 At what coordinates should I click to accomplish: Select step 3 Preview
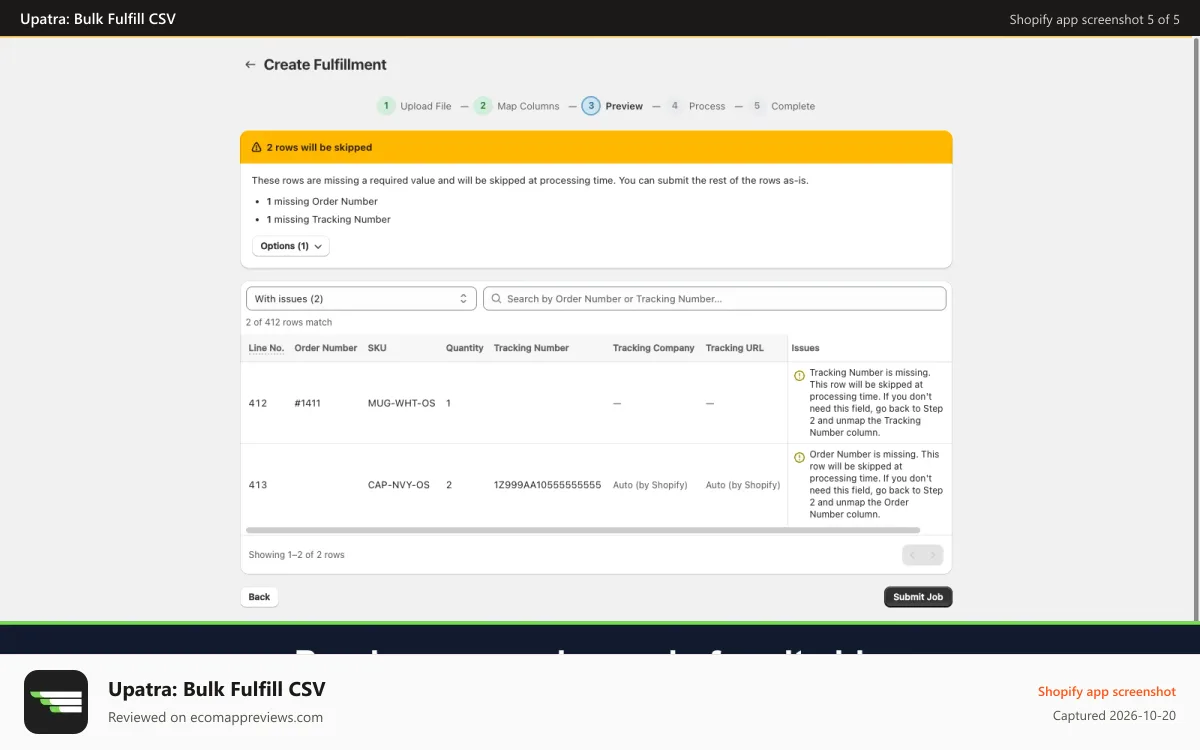(x=612, y=106)
